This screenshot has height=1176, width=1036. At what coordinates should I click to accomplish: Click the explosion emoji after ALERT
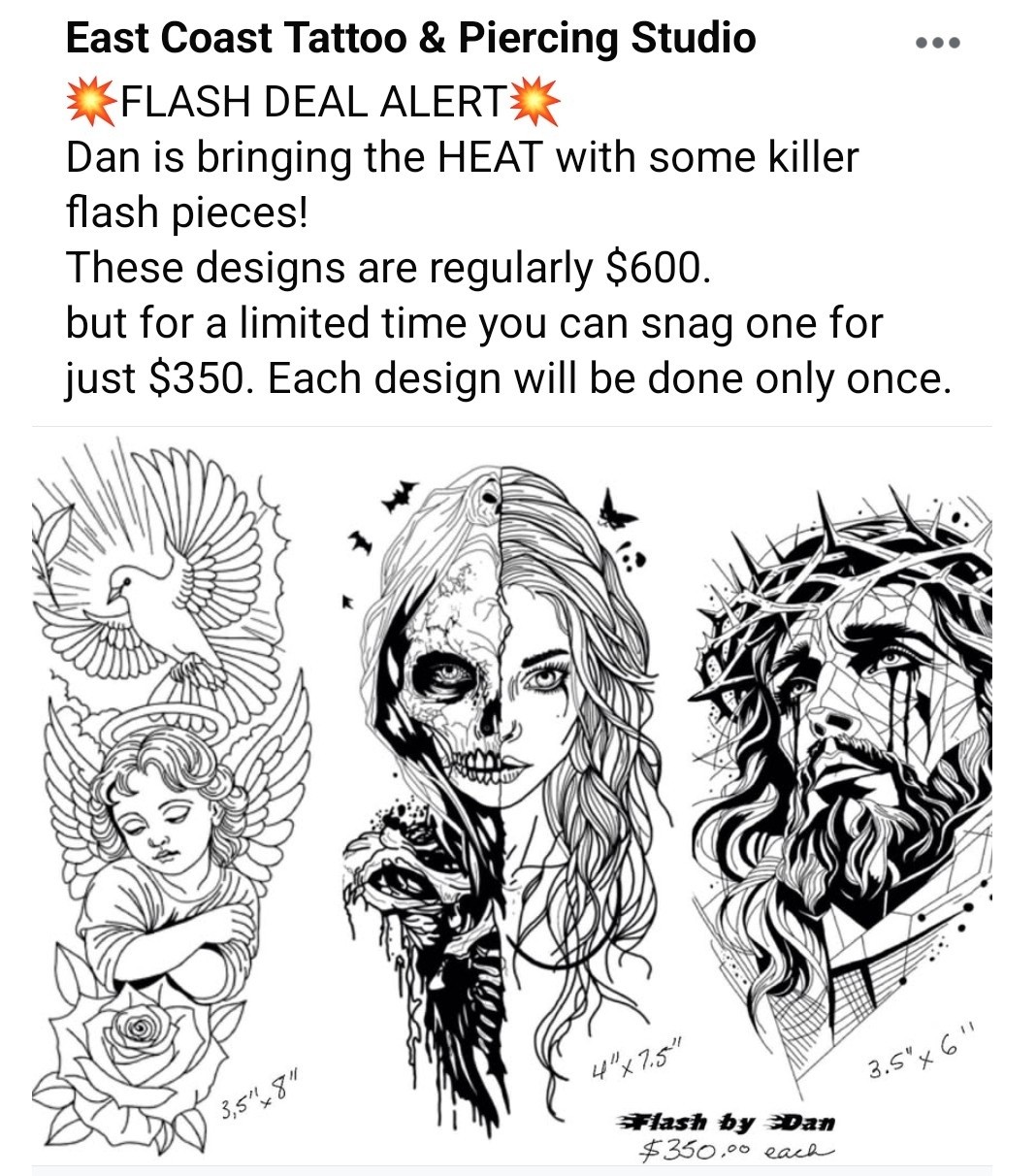pos(534,102)
